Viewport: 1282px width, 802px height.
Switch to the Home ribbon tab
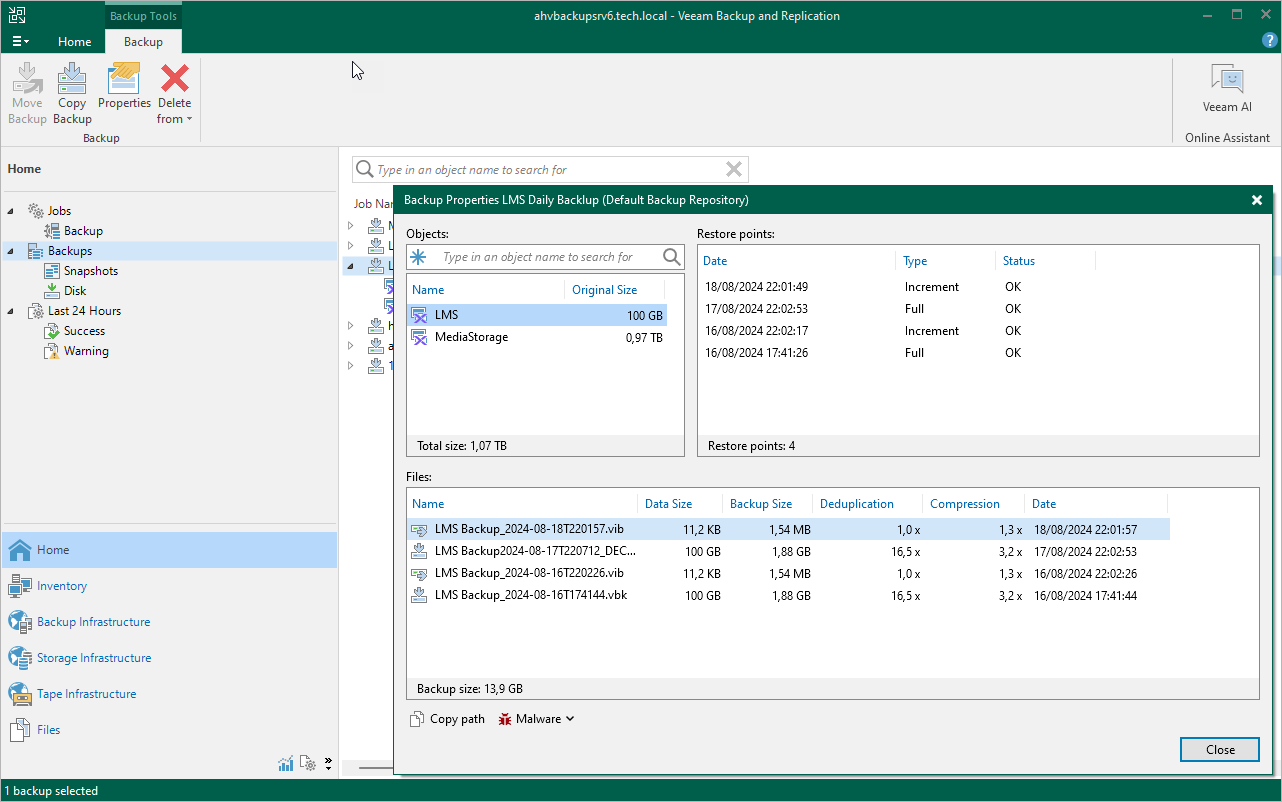tap(74, 42)
